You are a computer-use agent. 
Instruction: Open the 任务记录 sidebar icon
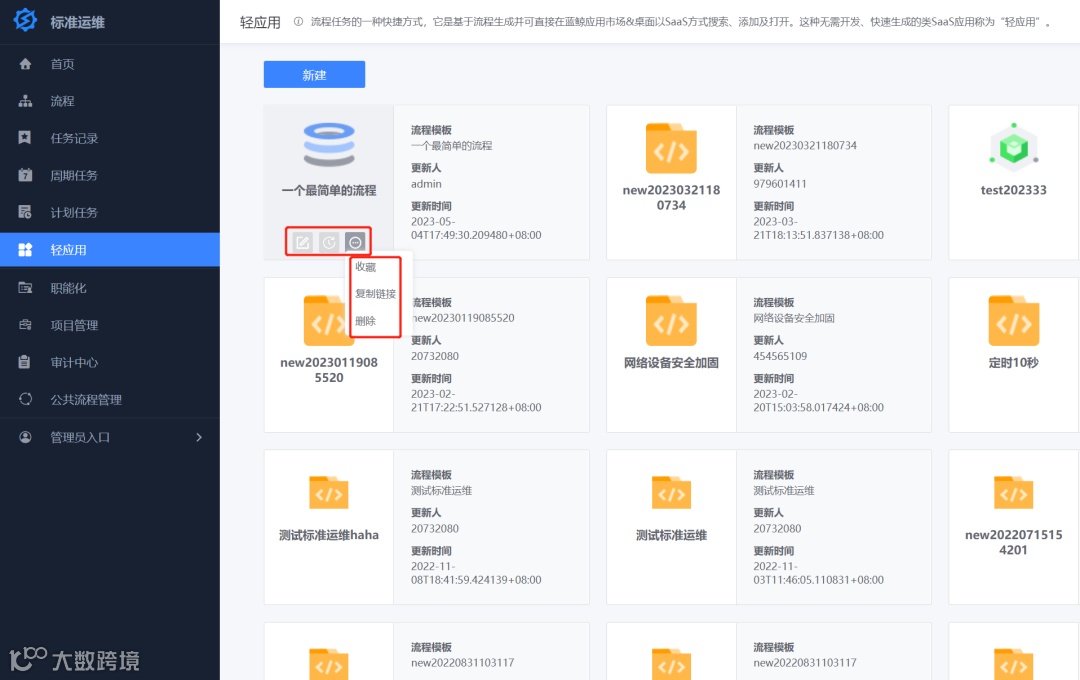click(25, 138)
